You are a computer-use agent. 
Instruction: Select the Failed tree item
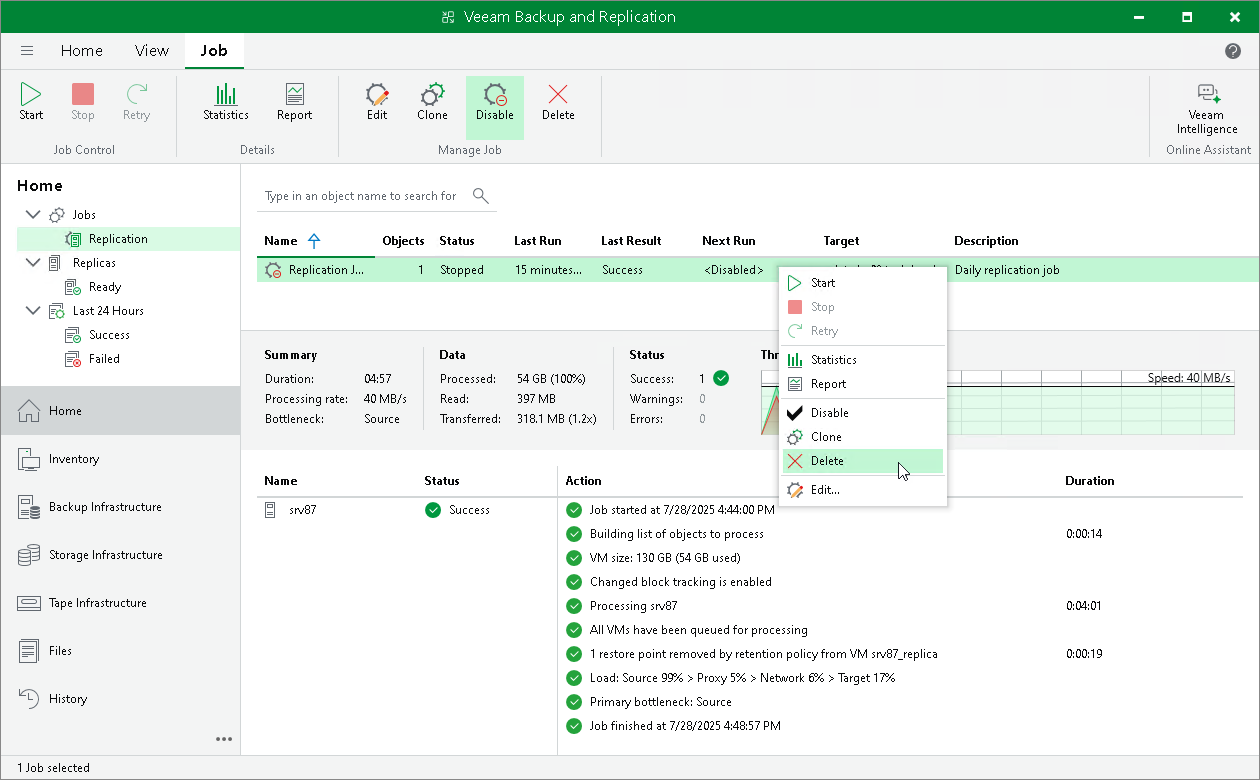(104, 359)
